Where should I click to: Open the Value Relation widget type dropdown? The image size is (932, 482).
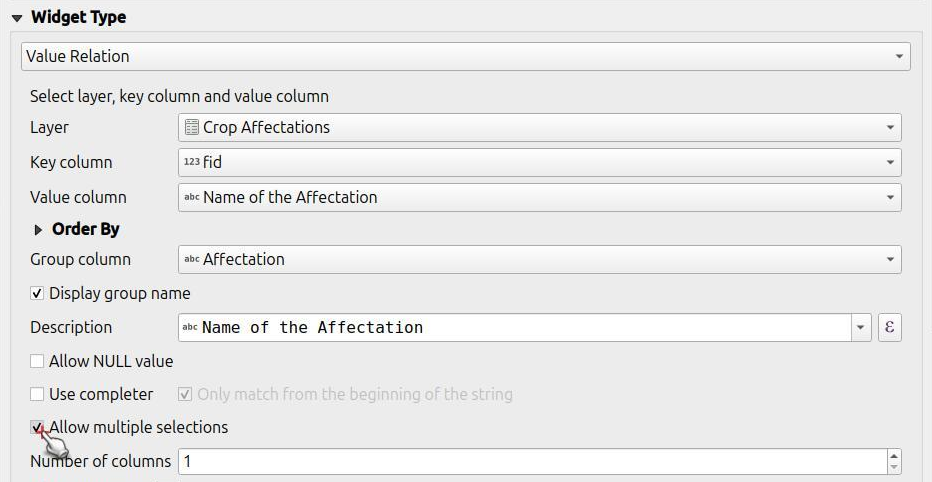[x=465, y=56]
